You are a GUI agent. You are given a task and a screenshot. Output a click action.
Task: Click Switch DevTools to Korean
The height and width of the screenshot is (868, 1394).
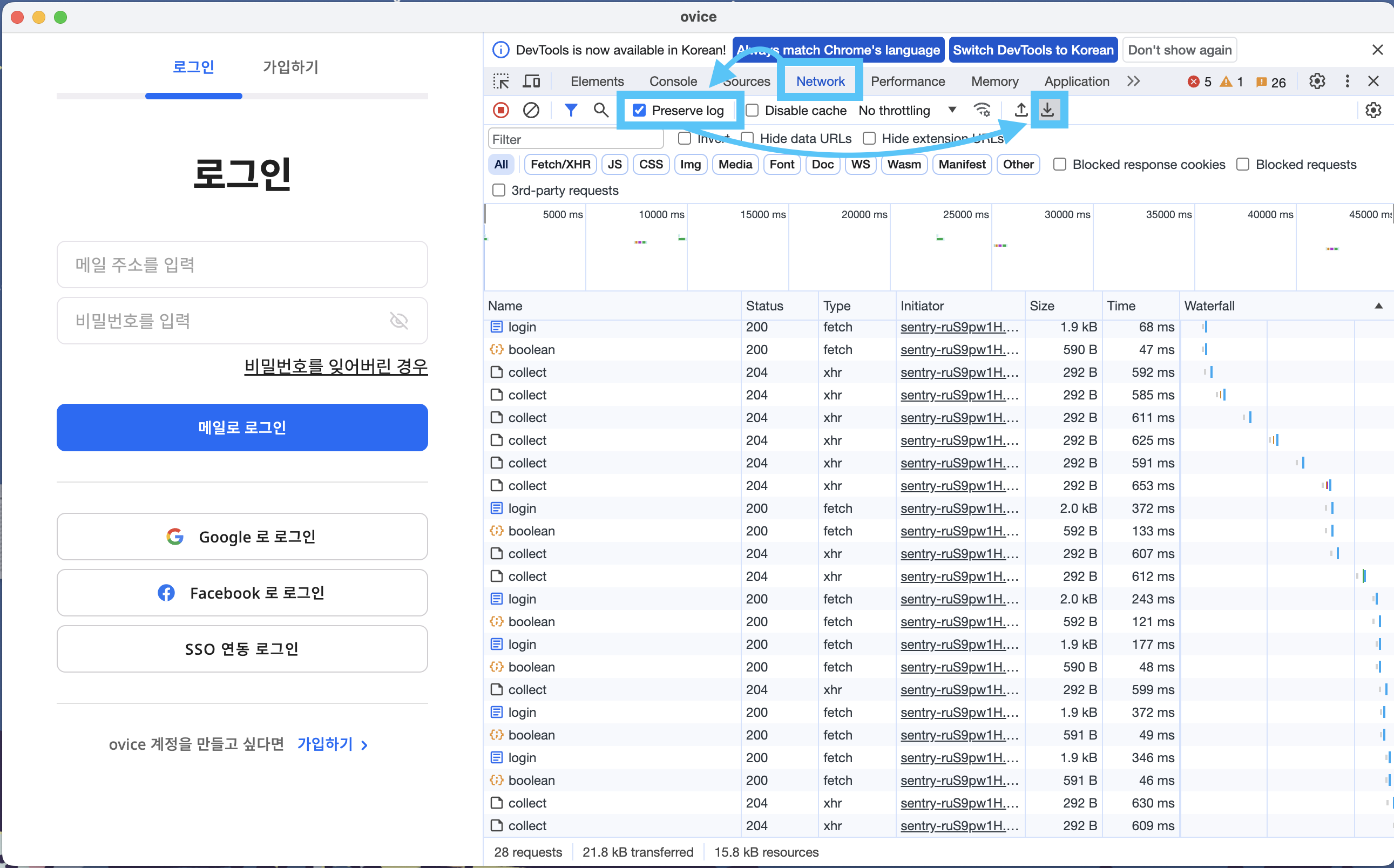pos(1033,50)
